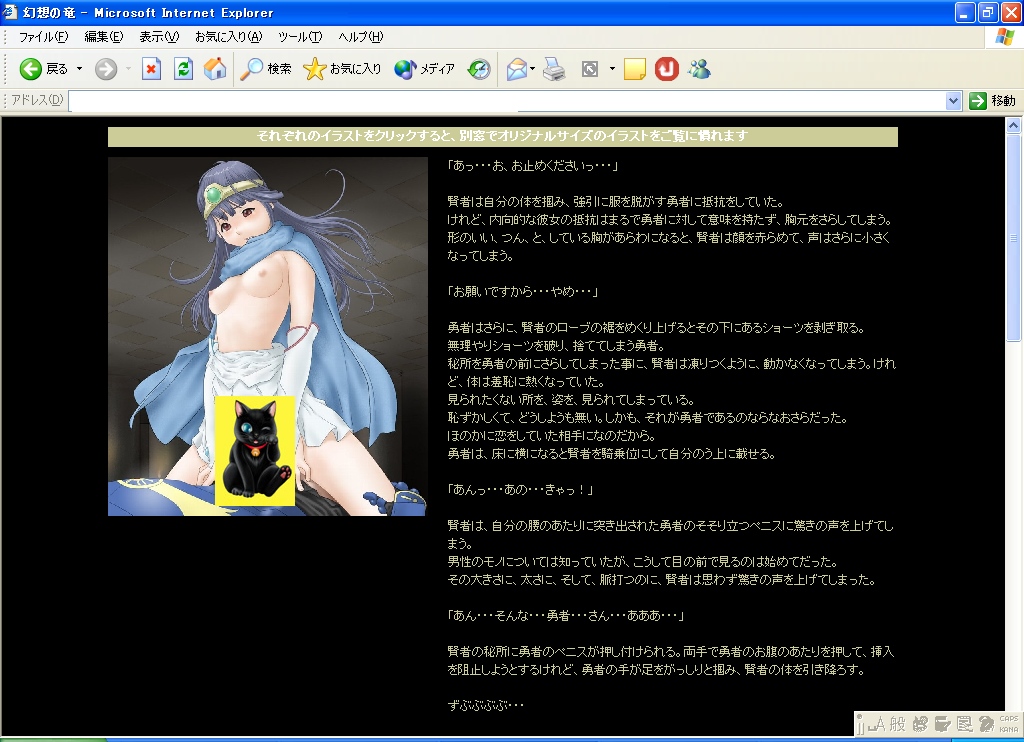Click the forward navigation arrow
Screen dimensions: 1024x742
coord(106,69)
